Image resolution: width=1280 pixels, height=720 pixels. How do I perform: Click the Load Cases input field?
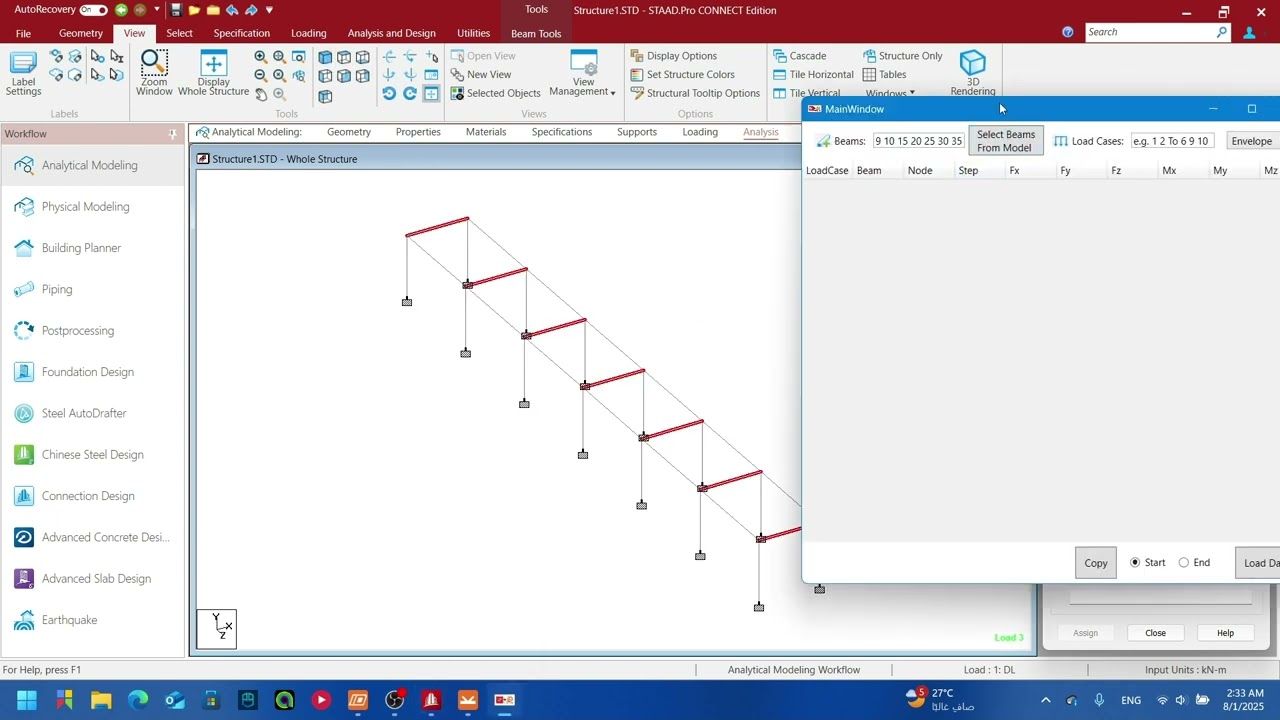(1172, 141)
